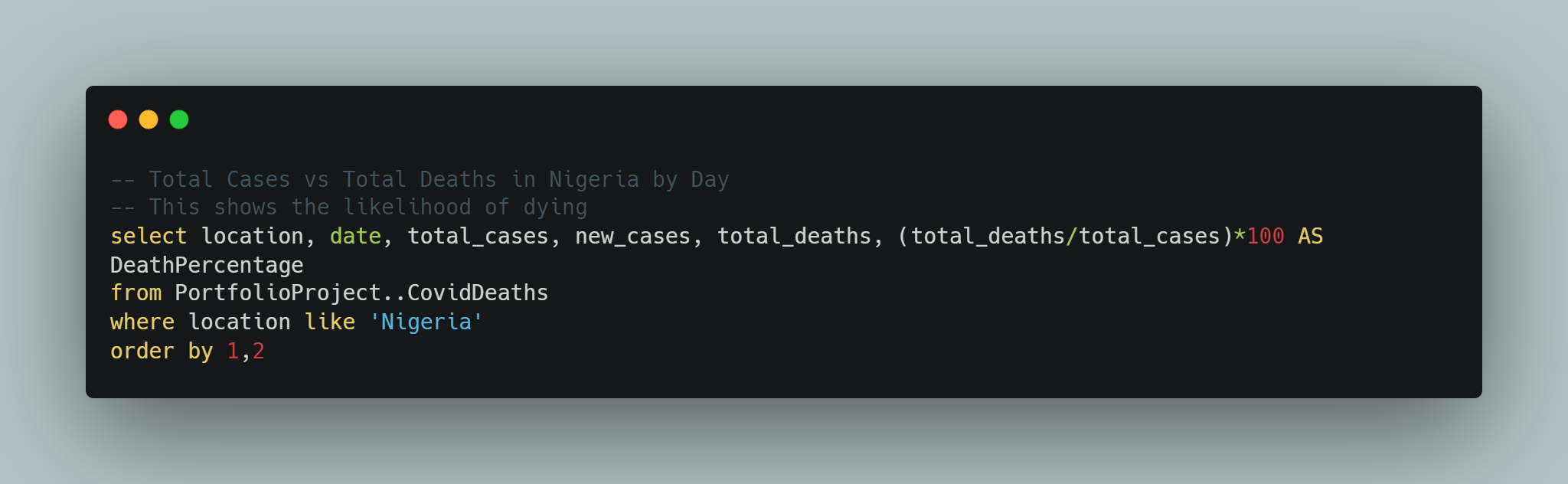Click the 'Nigeria' string literal
Viewport: 1568px width, 484px height.
coord(426,322)
